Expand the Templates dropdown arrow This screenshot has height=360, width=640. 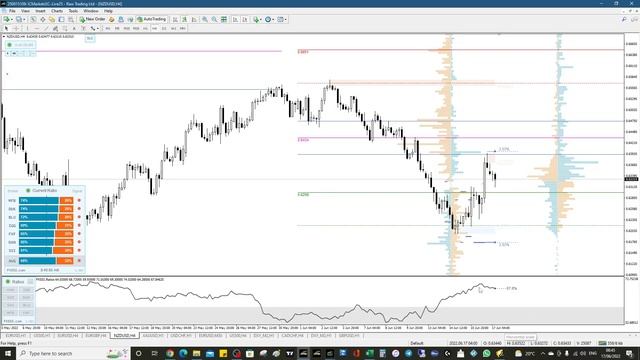click(285, 19)
